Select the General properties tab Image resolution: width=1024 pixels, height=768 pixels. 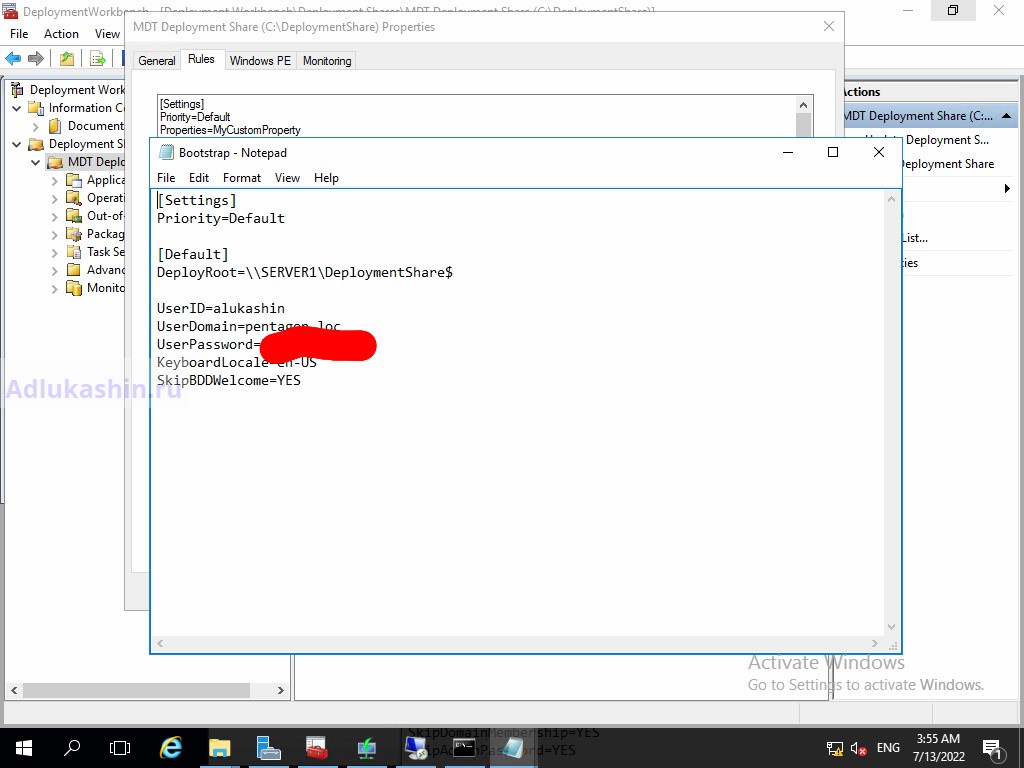156,61
